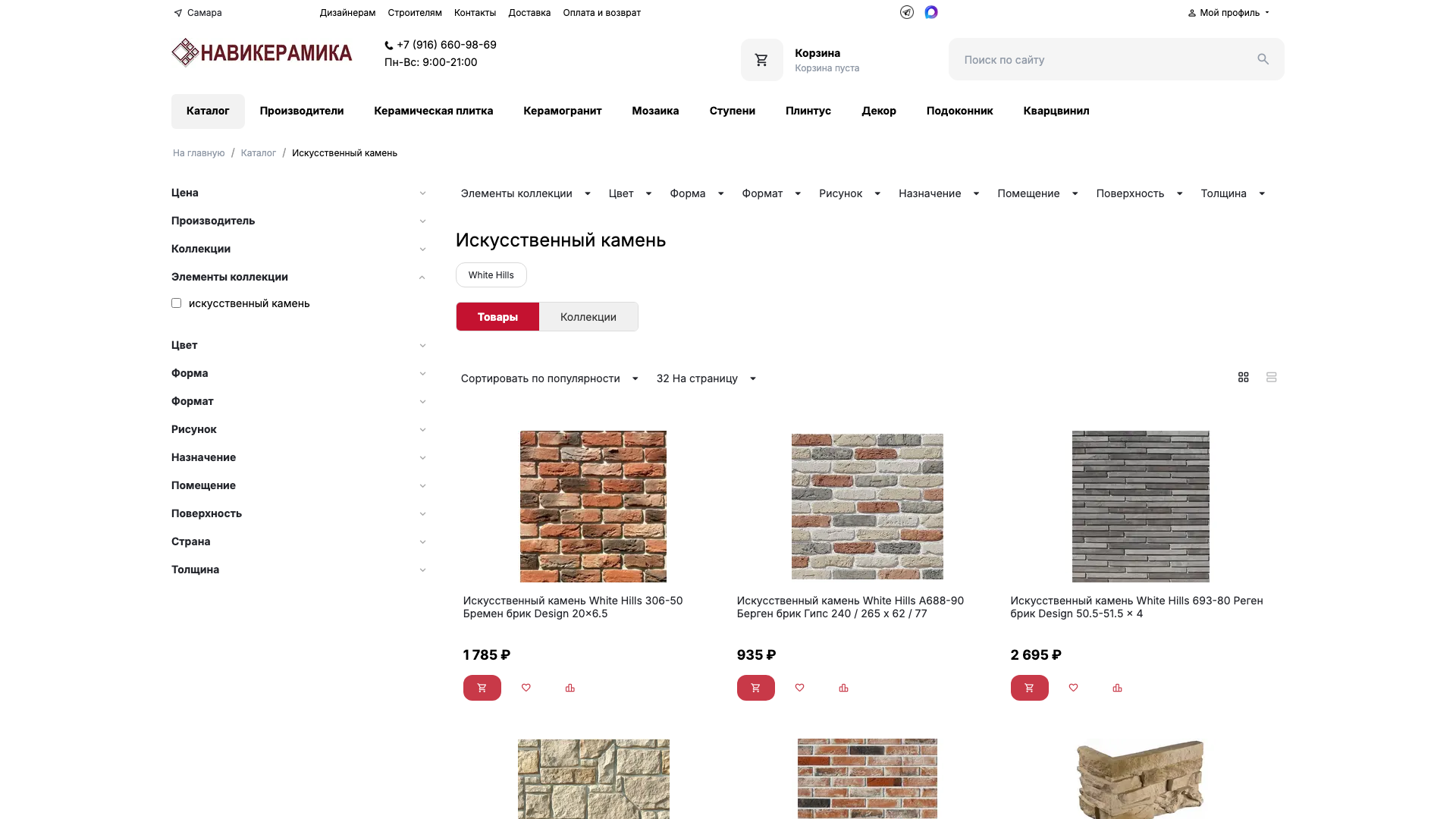Open the Дизайнерам link
This screenshot has width=1456, height=819.
[x=347, y=13]
